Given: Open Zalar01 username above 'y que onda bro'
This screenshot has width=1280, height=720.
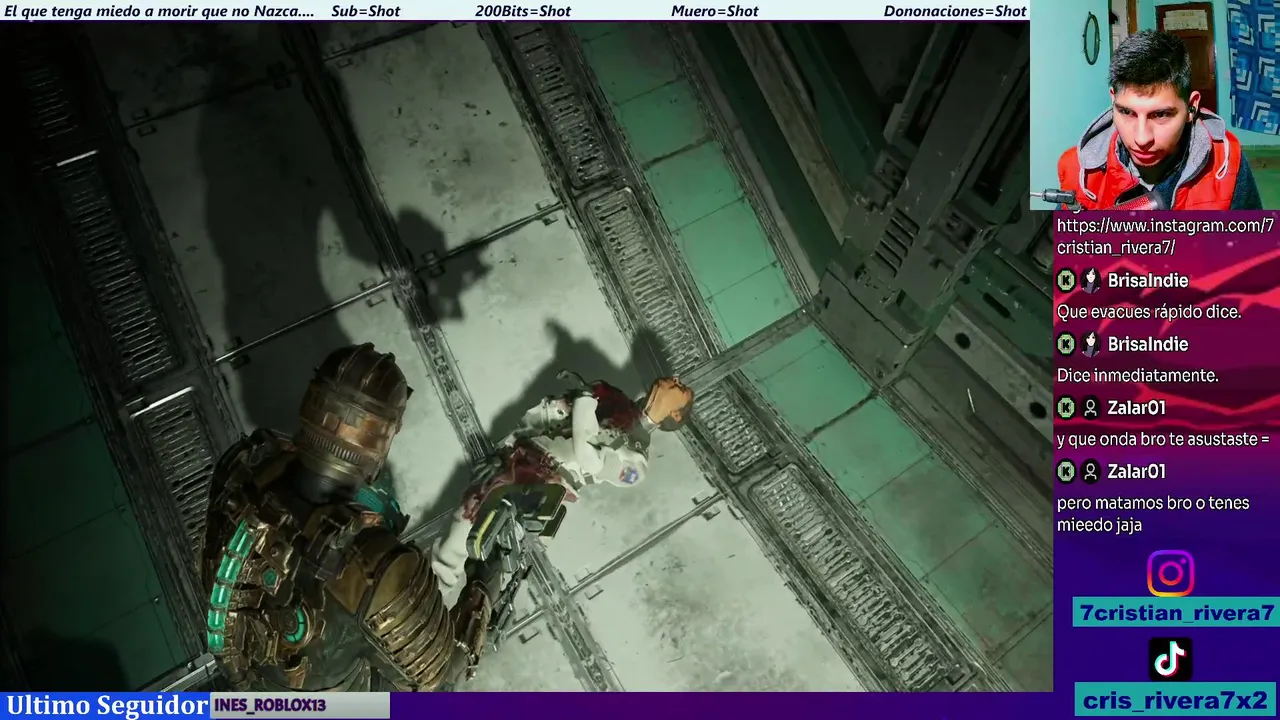Looking at the screenshot, I should click(x=1136, y=407).
